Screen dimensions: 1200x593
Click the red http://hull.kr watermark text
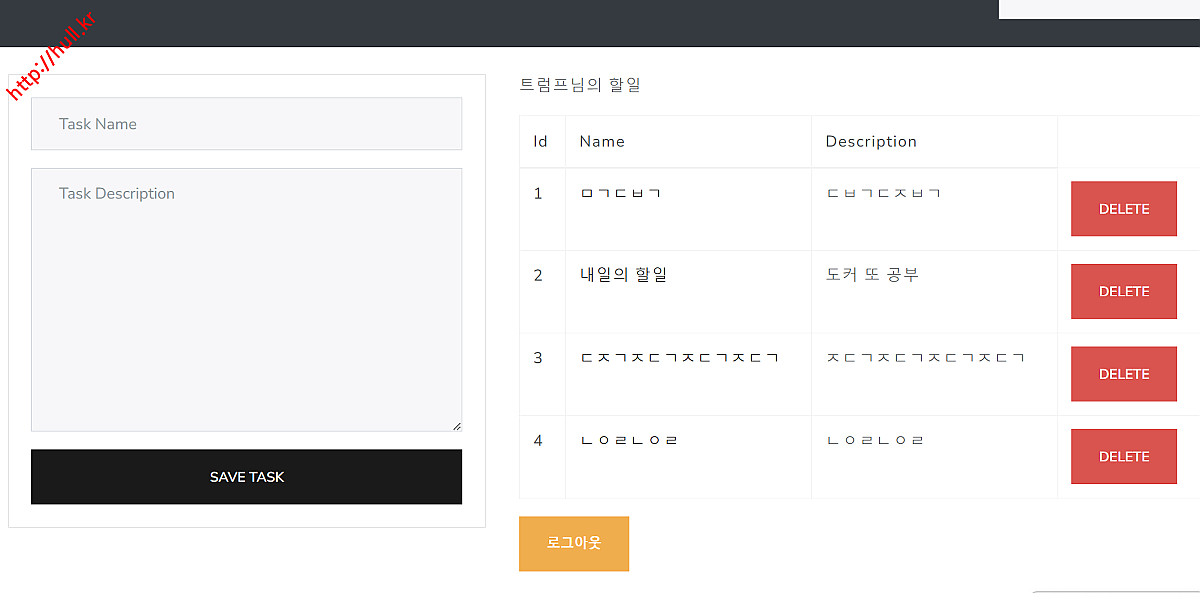50,58
